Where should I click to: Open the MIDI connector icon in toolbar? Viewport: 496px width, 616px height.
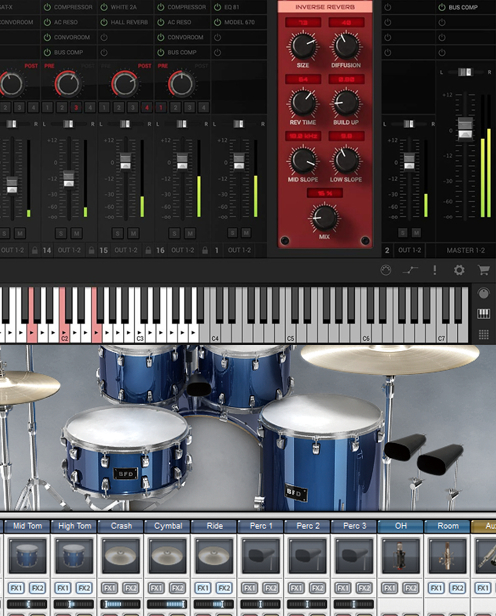[386, 270]
